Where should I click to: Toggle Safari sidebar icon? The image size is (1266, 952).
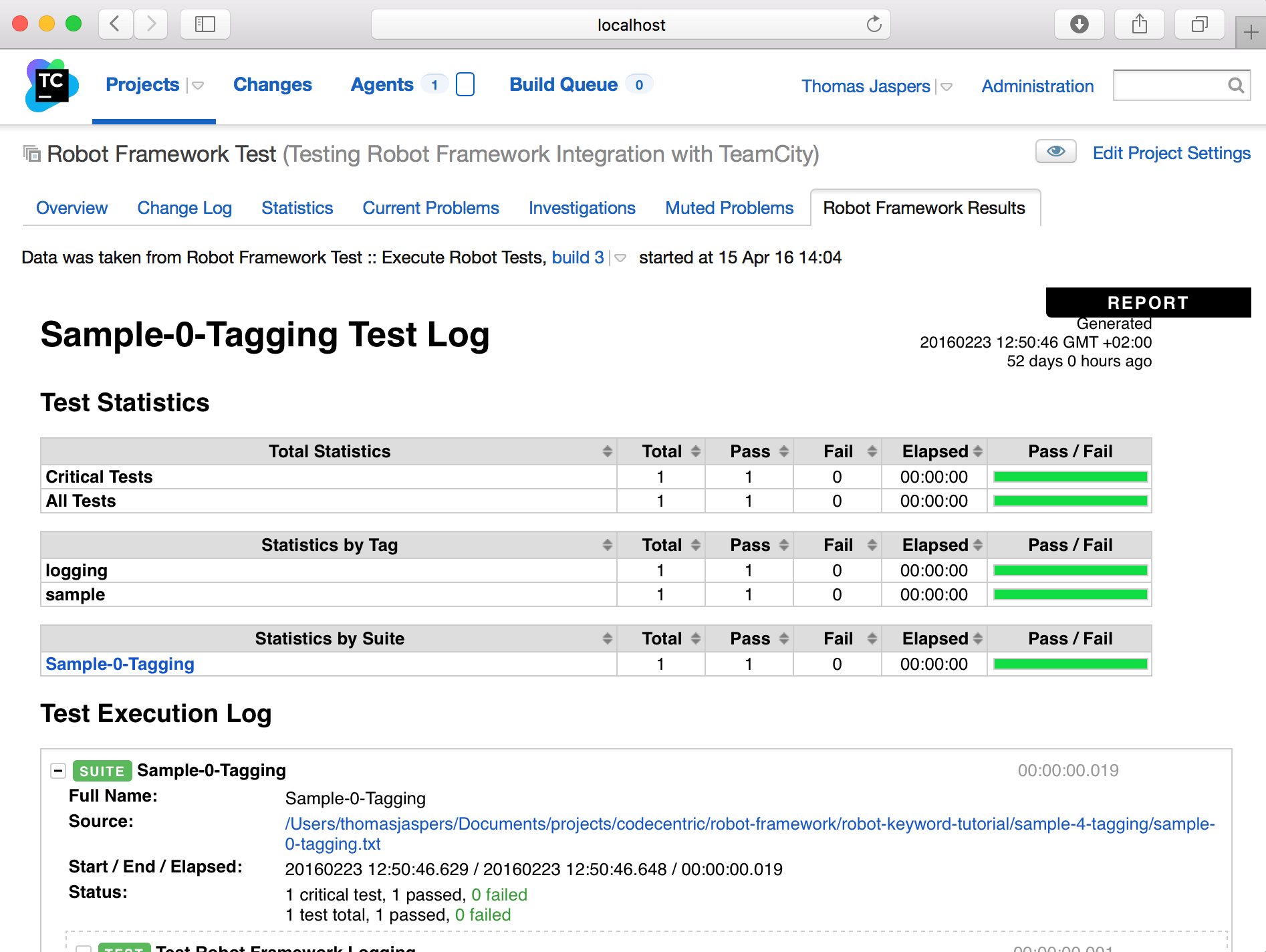pyautogui.click(x=205, y=25)
